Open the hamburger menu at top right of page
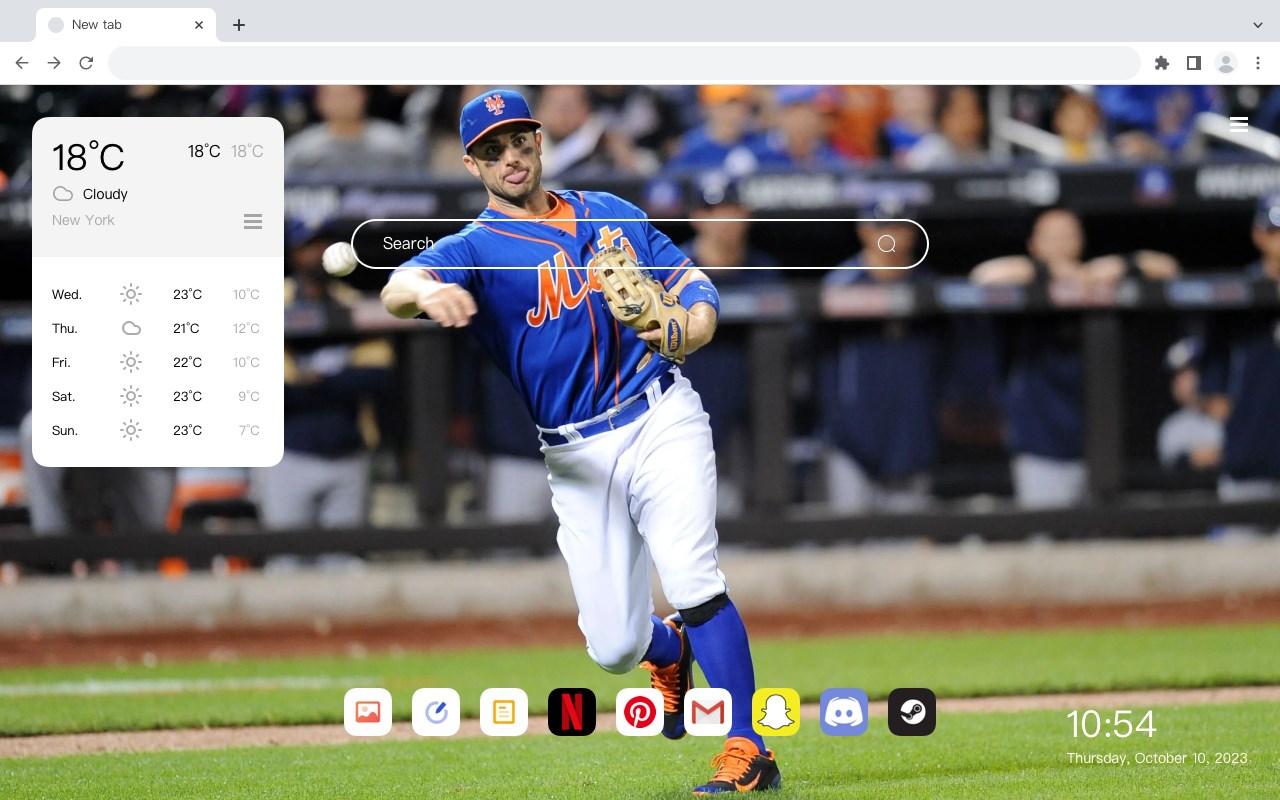The image size is (1280, 800). tap(1239, 125)
